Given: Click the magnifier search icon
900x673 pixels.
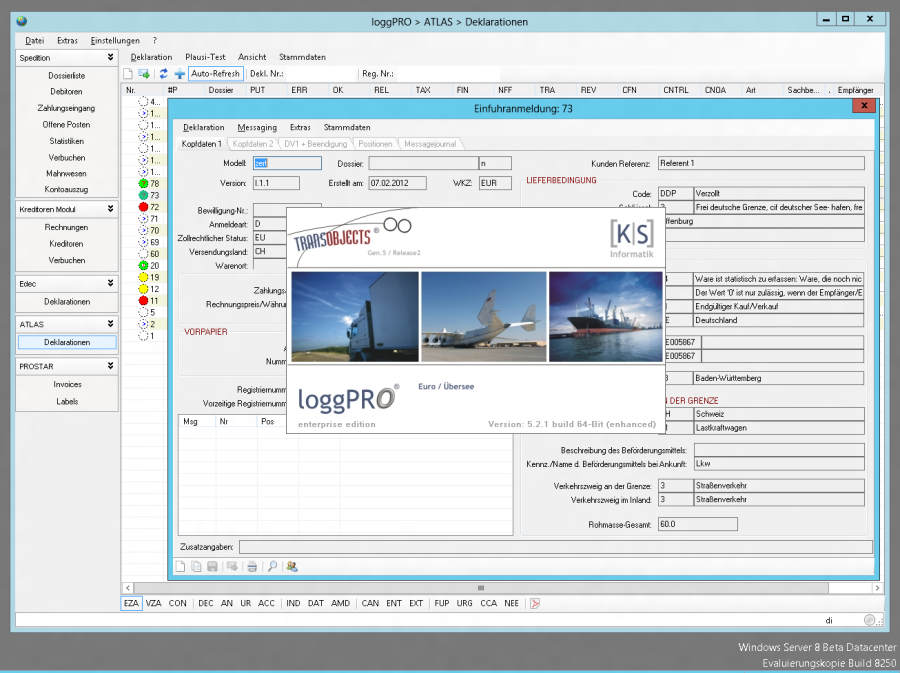Looking at the screenshot, I should click(x=273, y=566).
